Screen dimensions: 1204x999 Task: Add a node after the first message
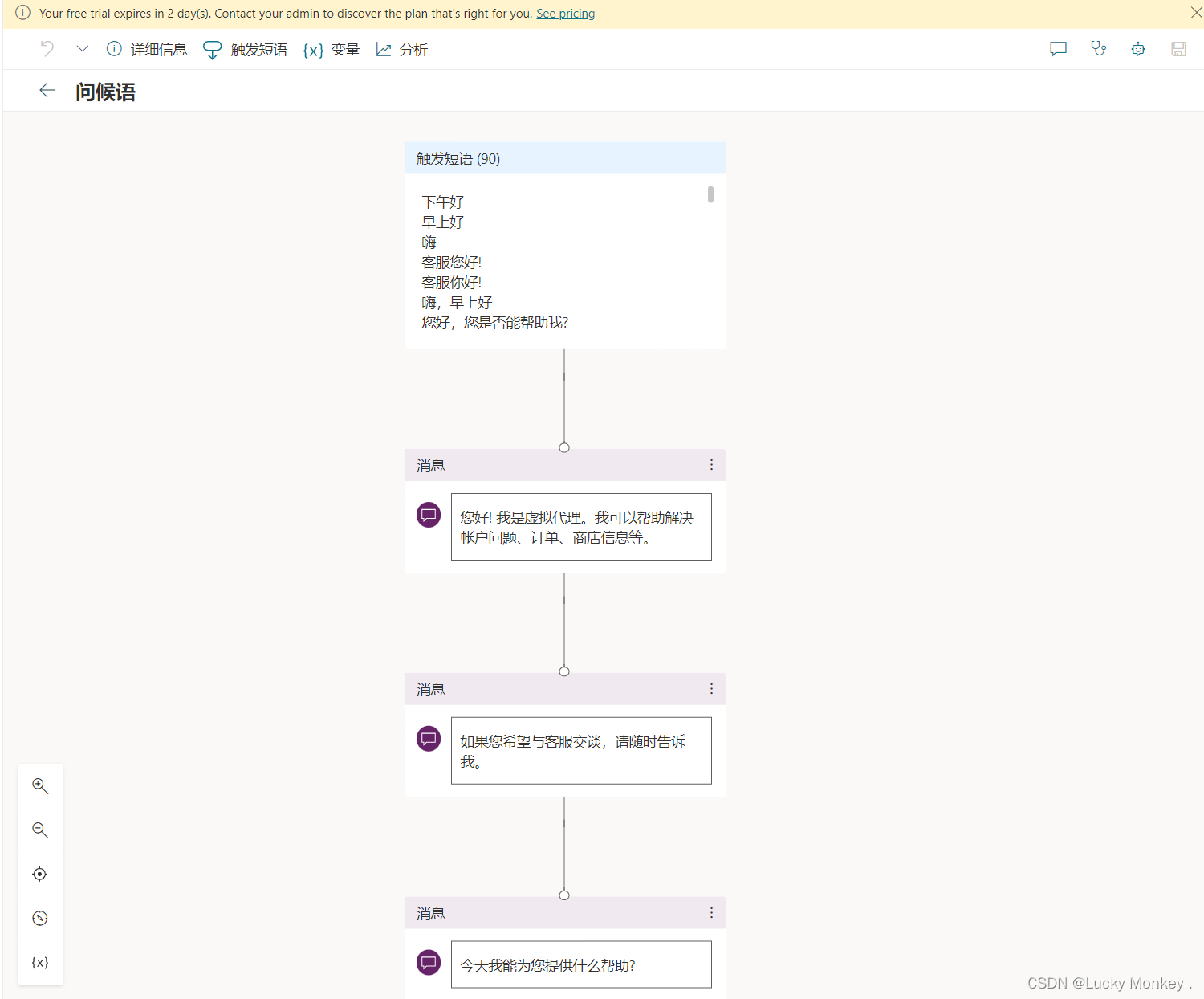[x=564, y=600]
